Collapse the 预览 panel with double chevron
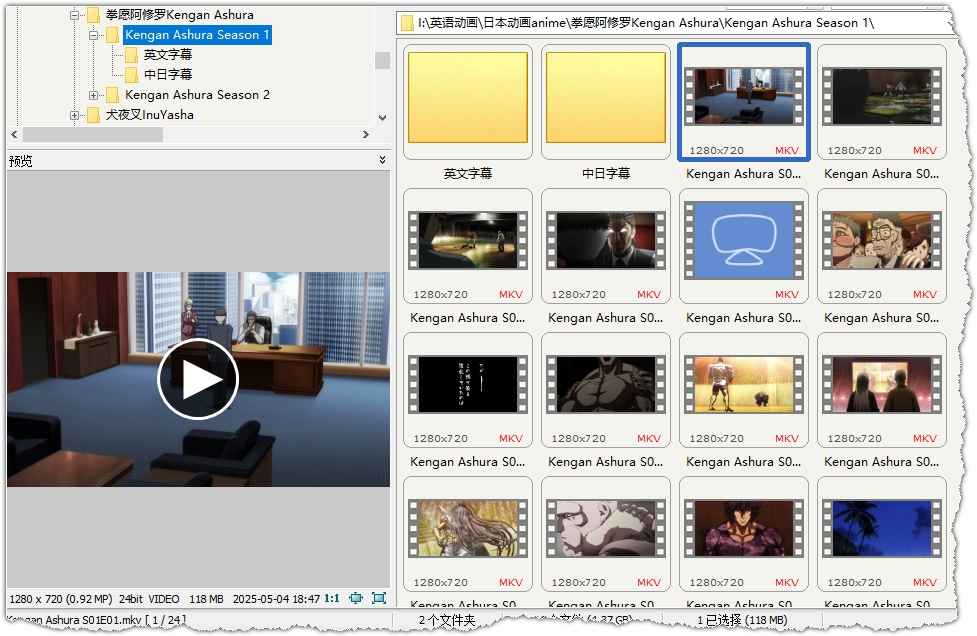The width and height of the screenshot is (977, 636). tap(382, 160)
